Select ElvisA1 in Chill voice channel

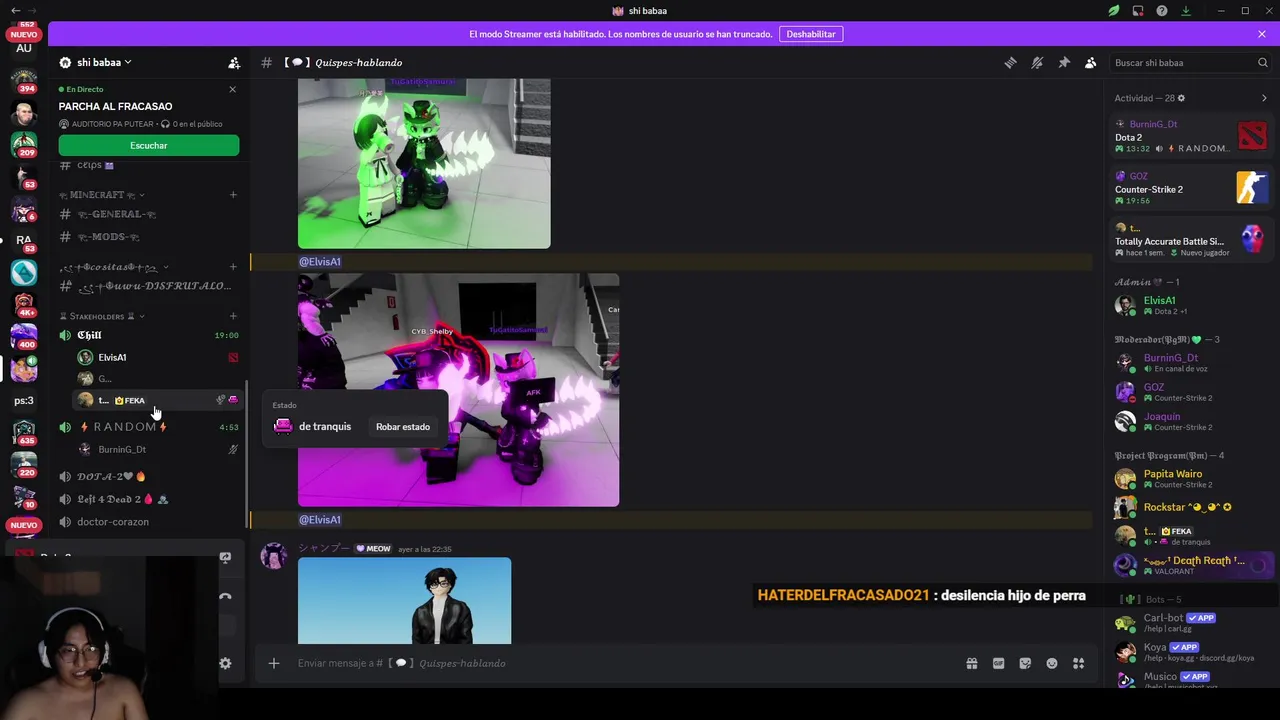(x=158, y=357)
